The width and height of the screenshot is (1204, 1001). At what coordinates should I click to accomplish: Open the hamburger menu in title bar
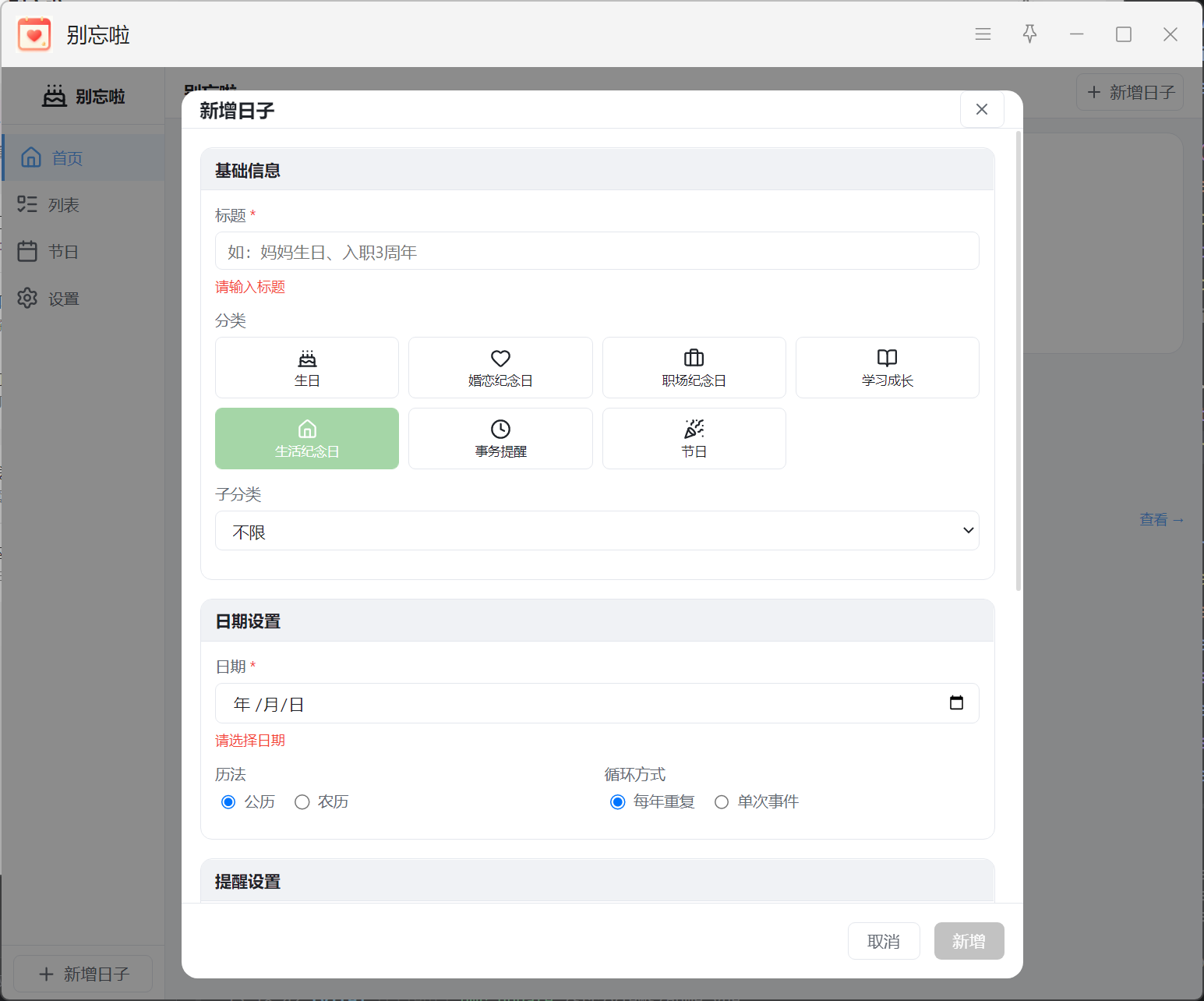click(x=983, y=34)
